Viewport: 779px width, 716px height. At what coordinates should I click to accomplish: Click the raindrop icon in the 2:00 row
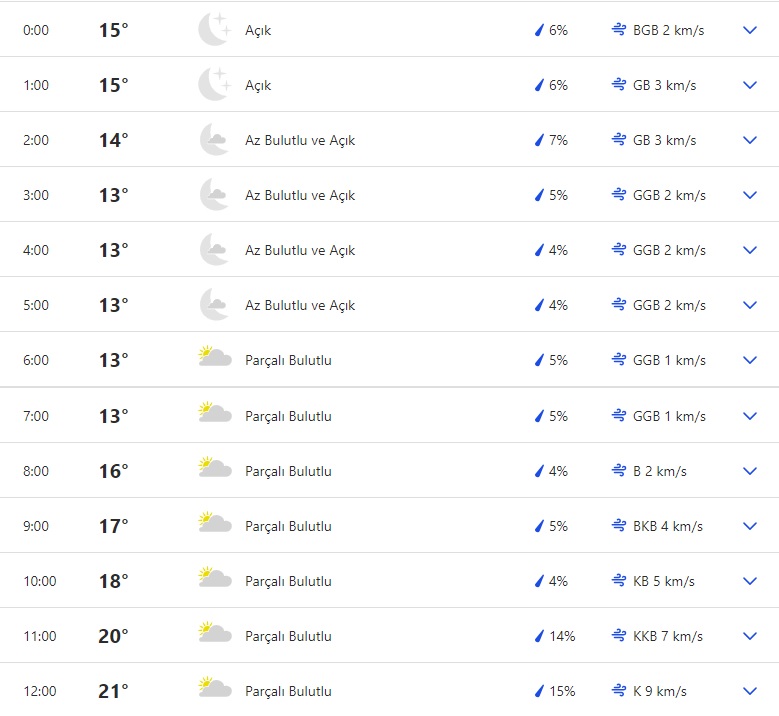click(539, 140)
